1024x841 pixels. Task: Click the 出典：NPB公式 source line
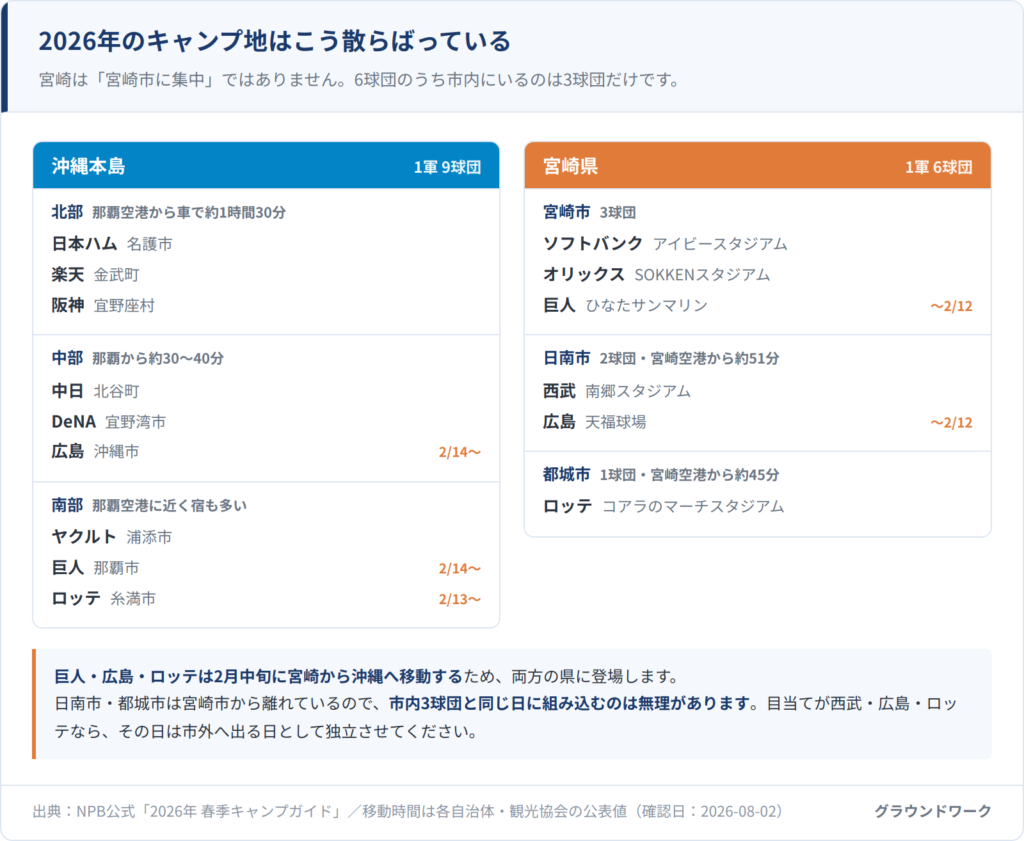coord(408,812)
